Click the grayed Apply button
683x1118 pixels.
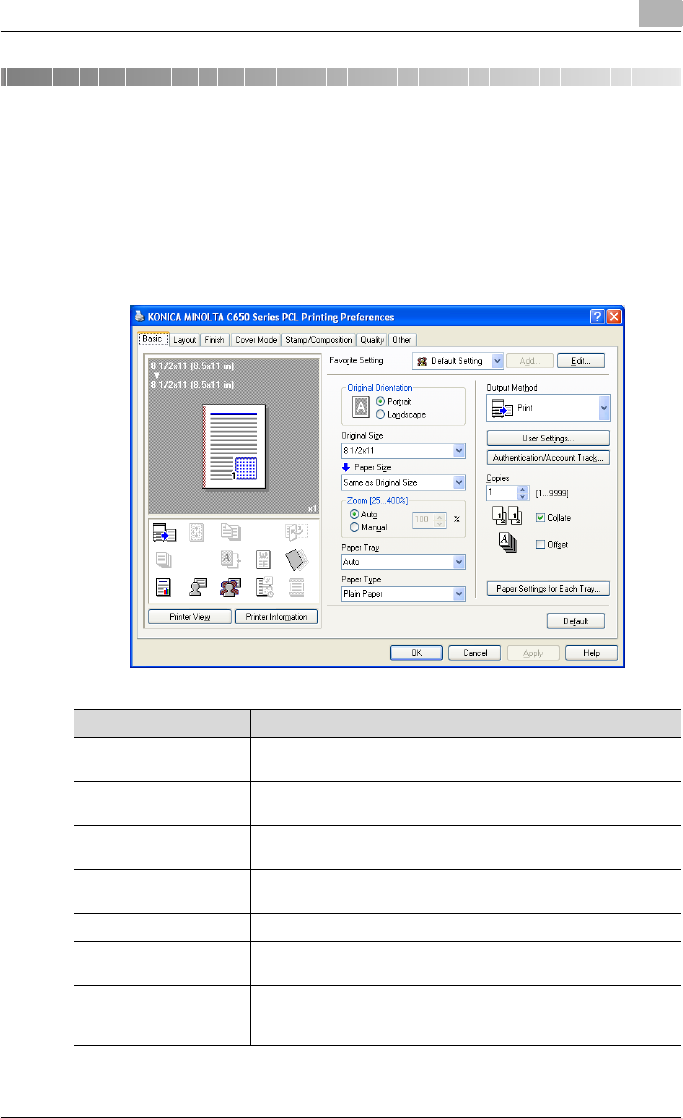[533, 652]
